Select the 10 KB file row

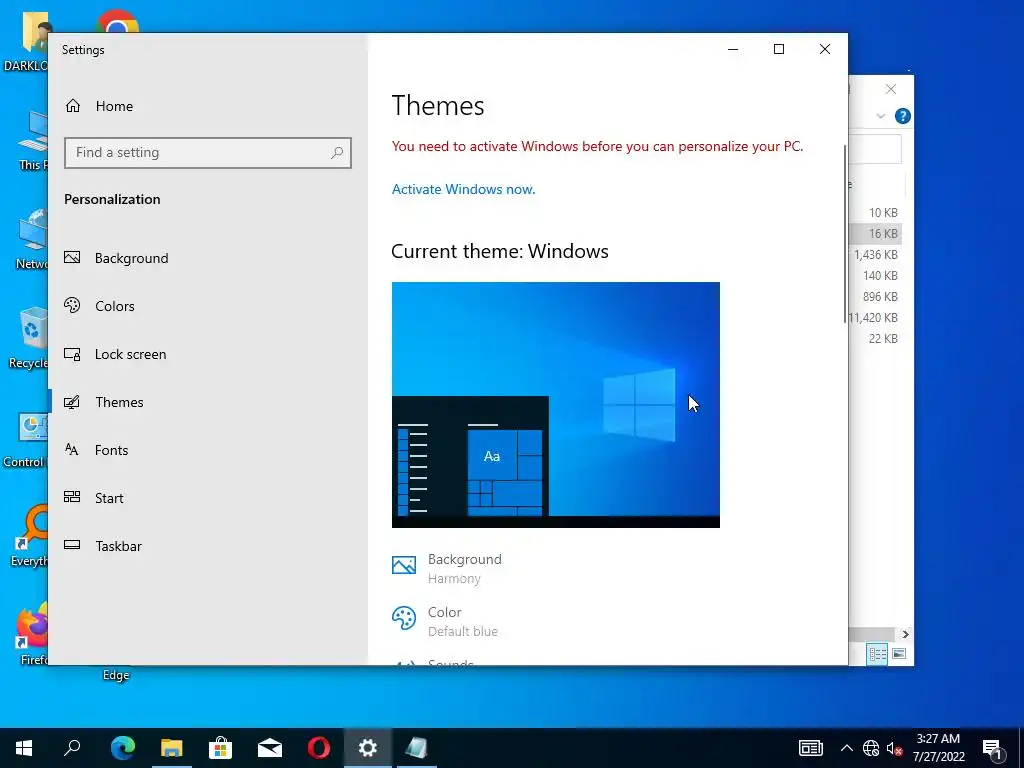coord(875,212)
